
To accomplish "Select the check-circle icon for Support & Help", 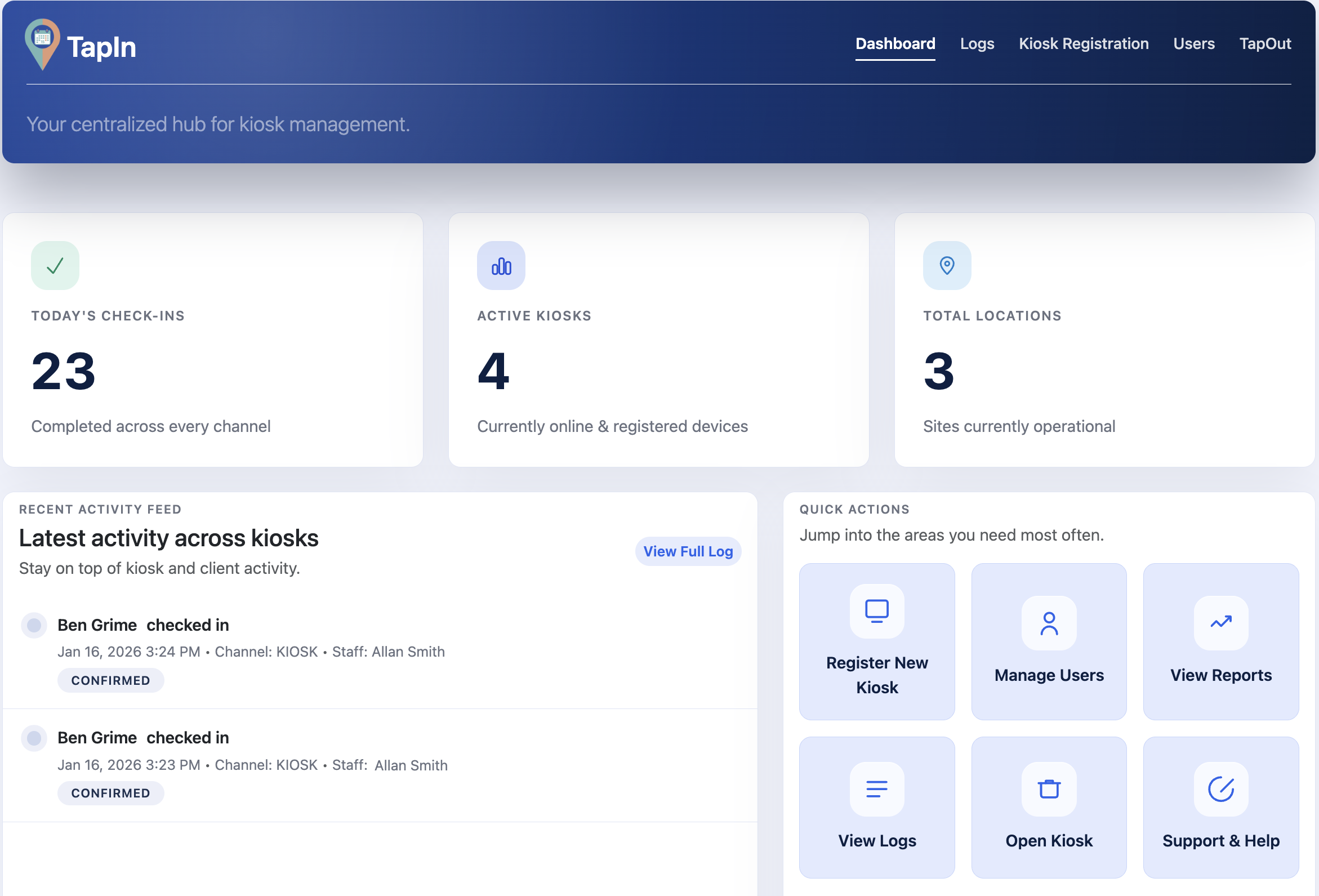I will coord(1221,790).
